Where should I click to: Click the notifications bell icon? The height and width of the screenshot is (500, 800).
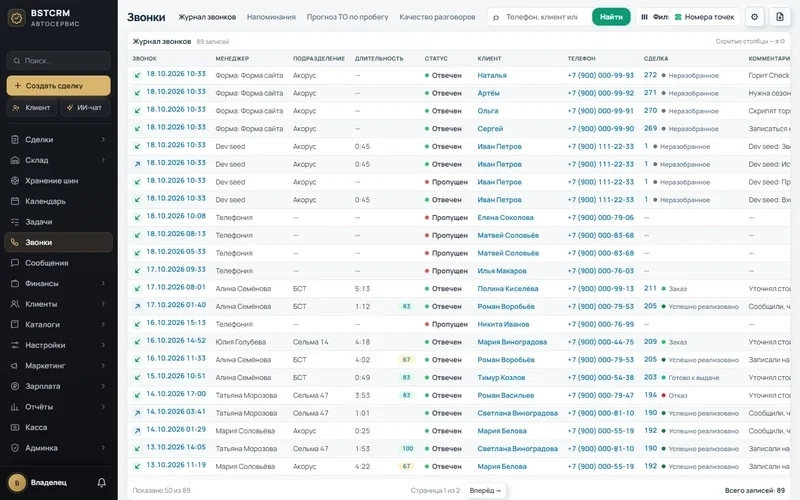(x=102, y=483)
